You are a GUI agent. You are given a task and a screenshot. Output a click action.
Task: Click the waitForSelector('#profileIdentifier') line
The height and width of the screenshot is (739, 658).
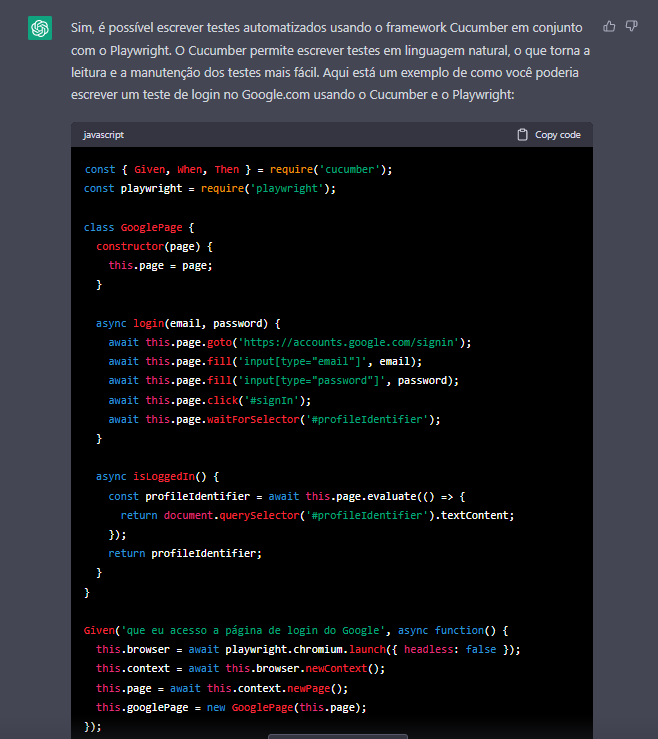[274, 419]
